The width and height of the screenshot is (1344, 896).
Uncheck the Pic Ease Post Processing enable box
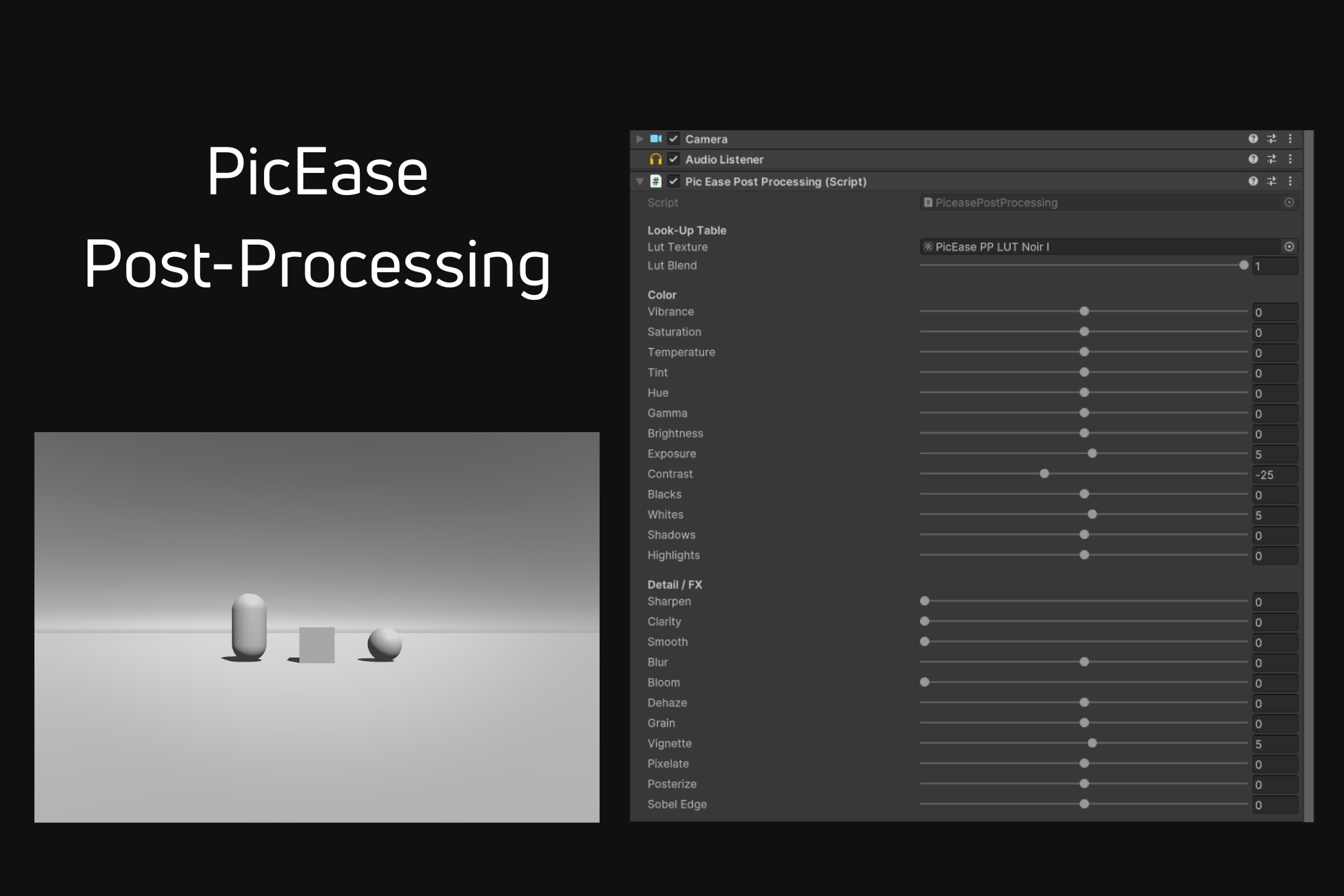[x=673, y=181]
